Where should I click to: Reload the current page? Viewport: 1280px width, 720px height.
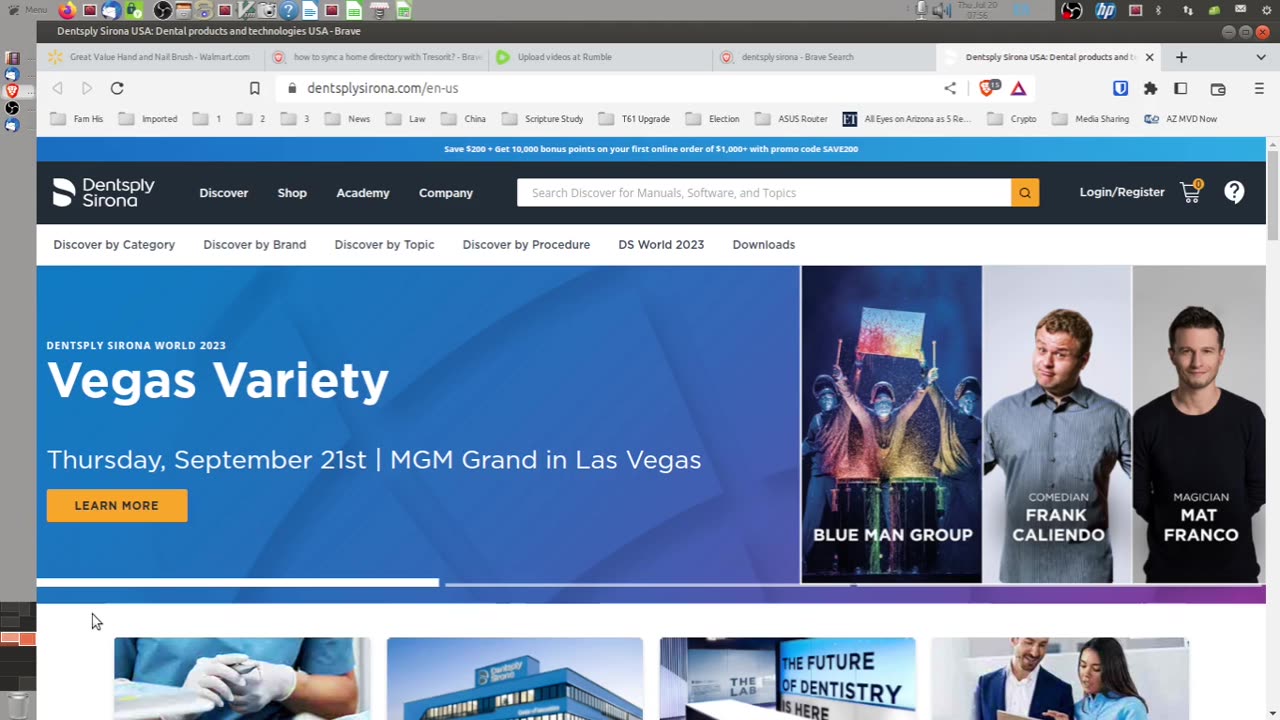point(117,88)
